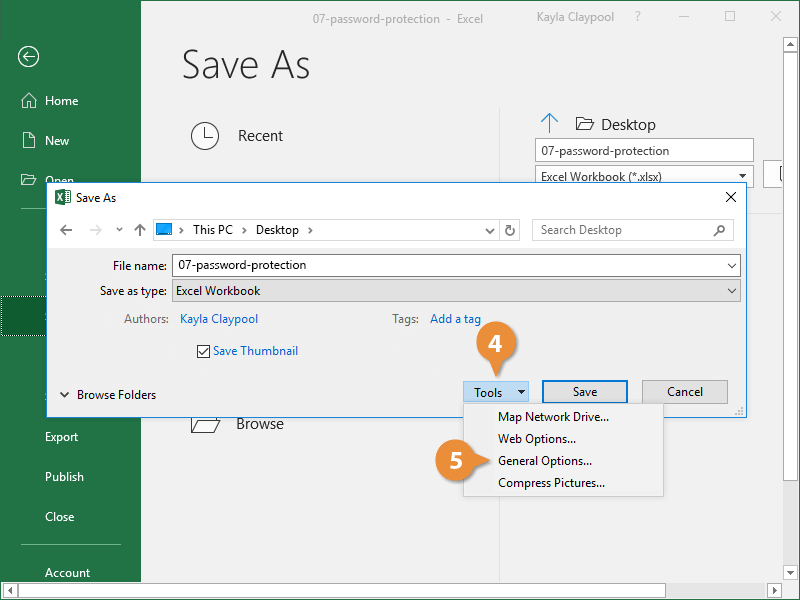Select Export in the Backstage sidebar

click(x=61, y=437)
